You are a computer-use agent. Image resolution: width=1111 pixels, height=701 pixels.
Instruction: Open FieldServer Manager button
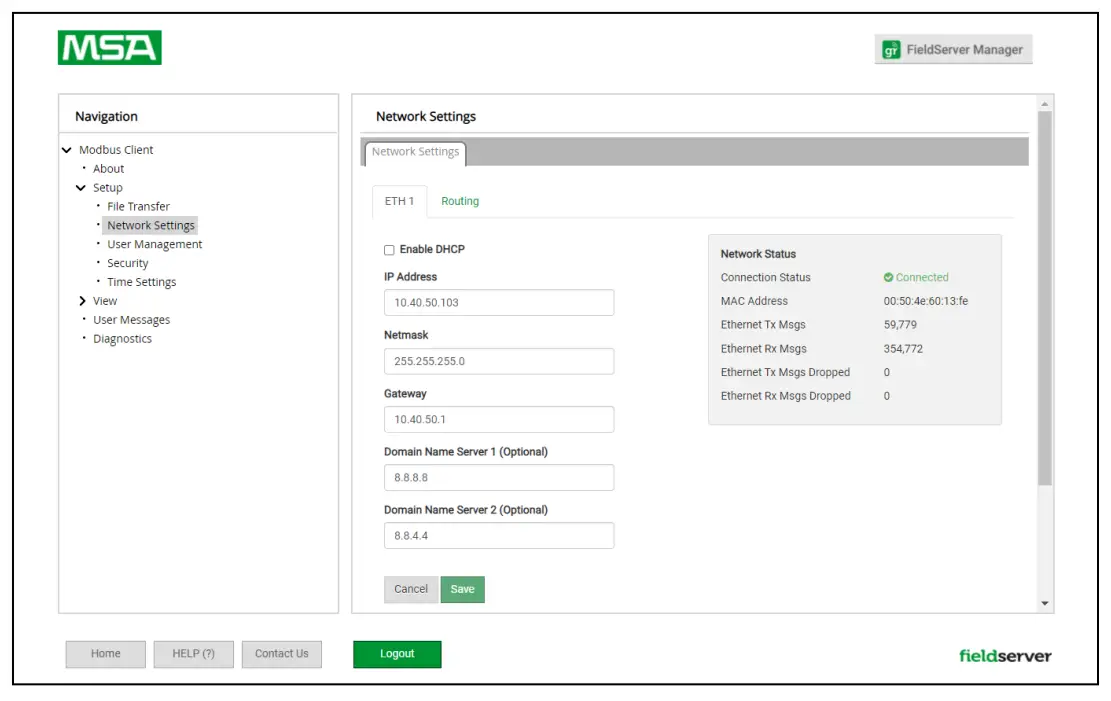tap(953, 50)
